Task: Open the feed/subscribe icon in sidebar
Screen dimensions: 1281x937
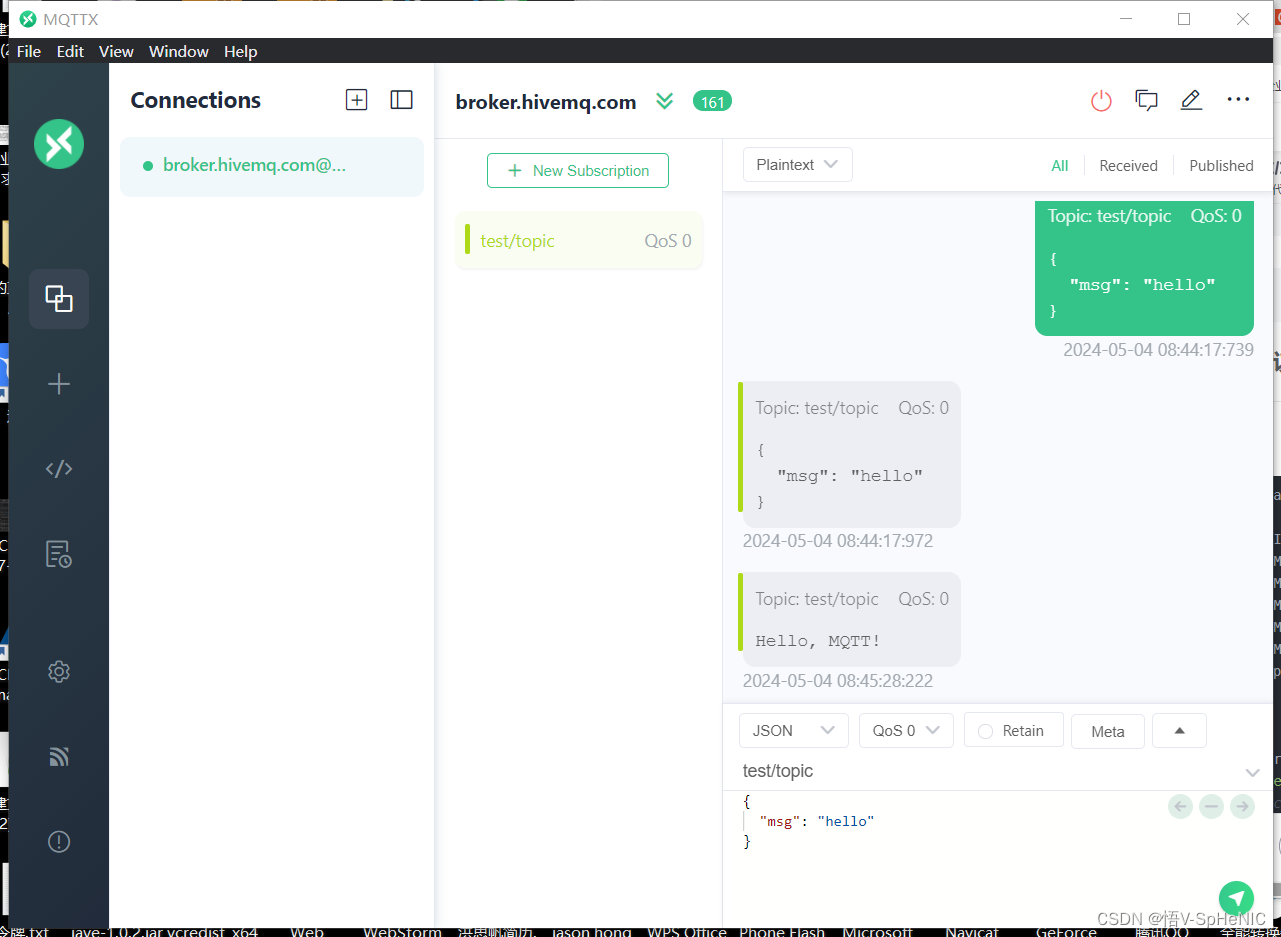Action: coord(59,757)
